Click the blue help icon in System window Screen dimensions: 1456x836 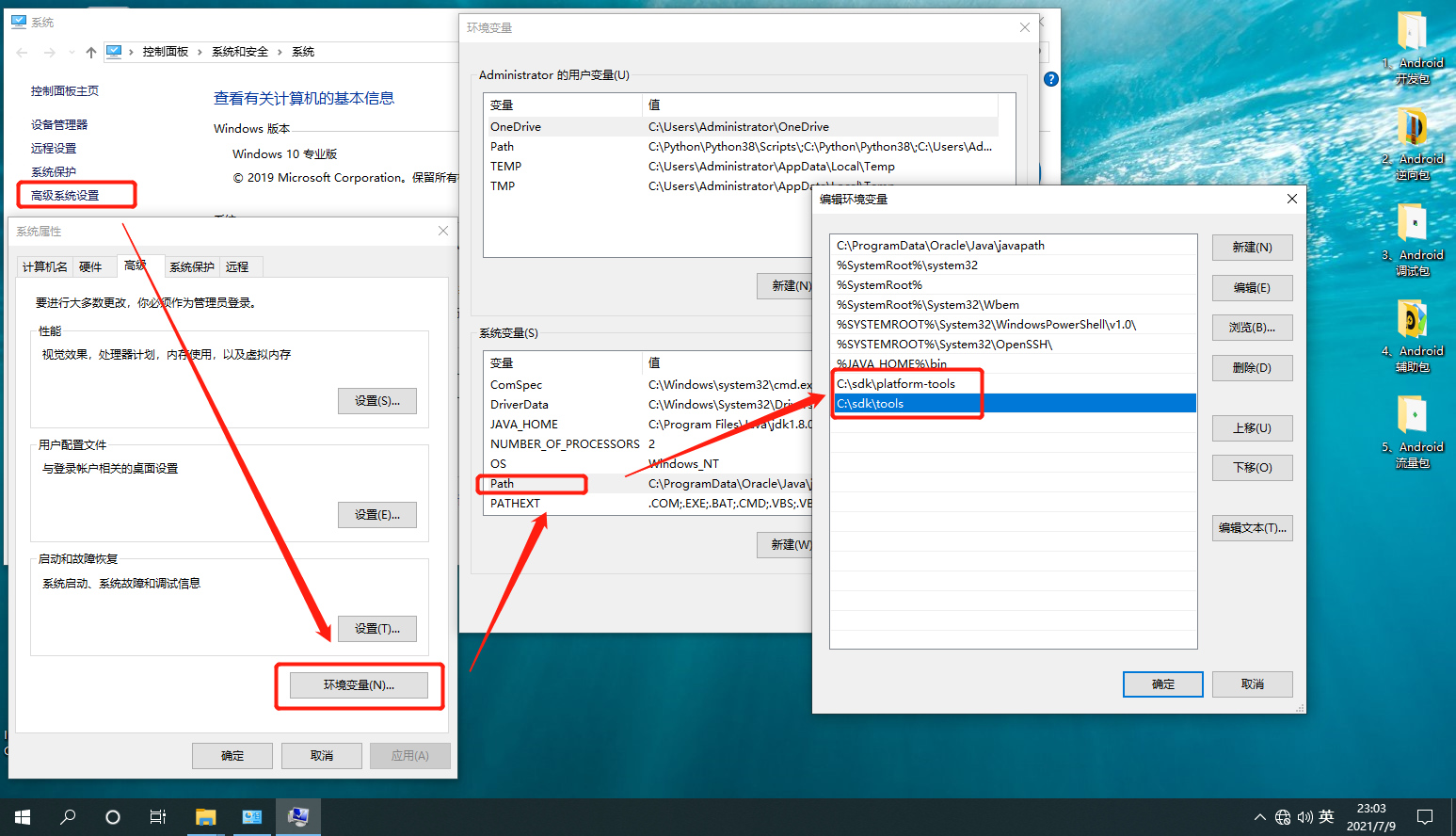(1051, 79)
